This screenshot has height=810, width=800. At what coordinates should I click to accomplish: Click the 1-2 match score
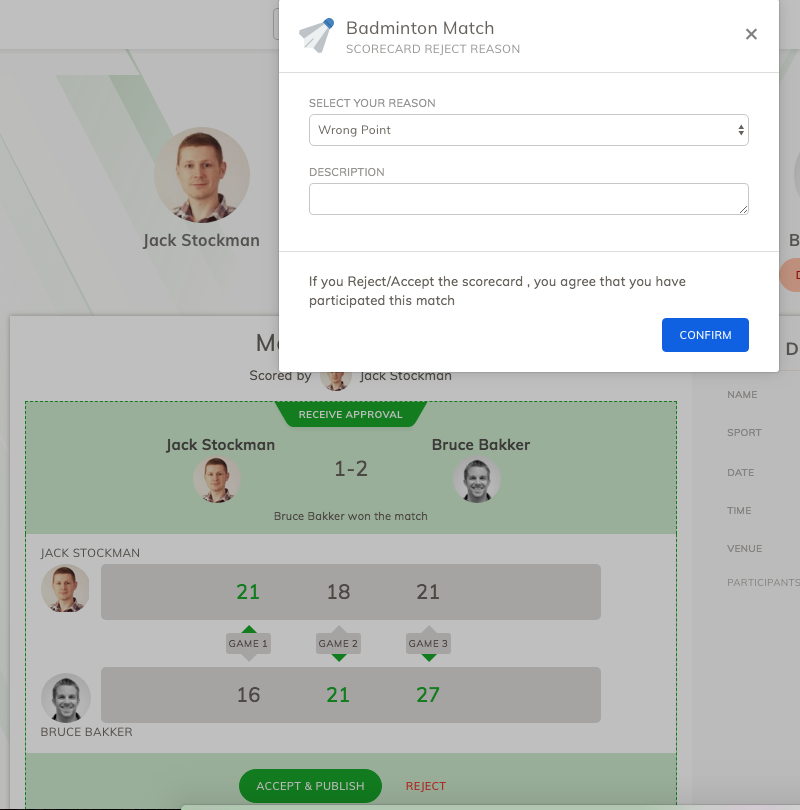point(351,469)
